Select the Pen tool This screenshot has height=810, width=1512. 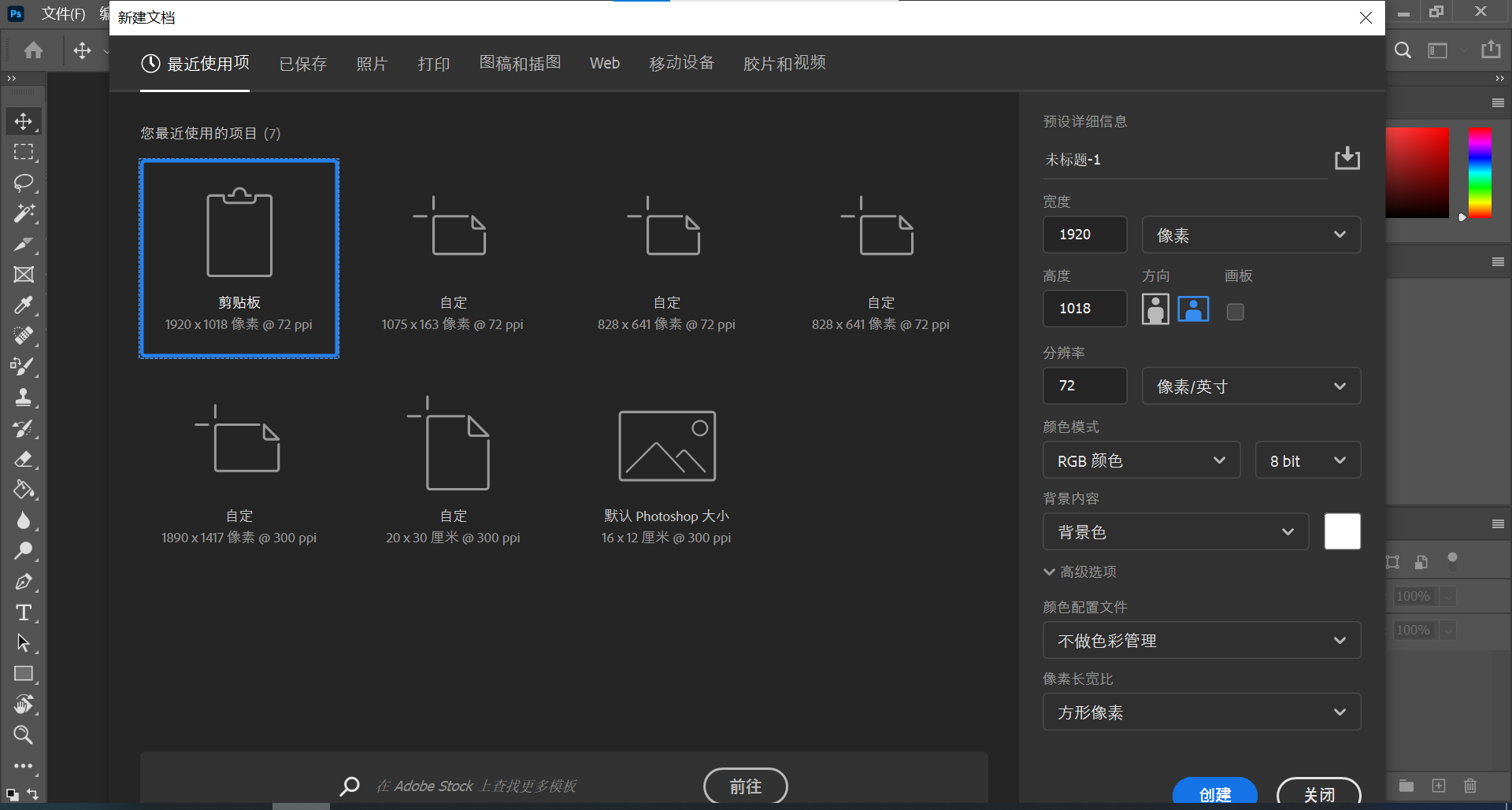pyautogui.click(x=24, y=582)
